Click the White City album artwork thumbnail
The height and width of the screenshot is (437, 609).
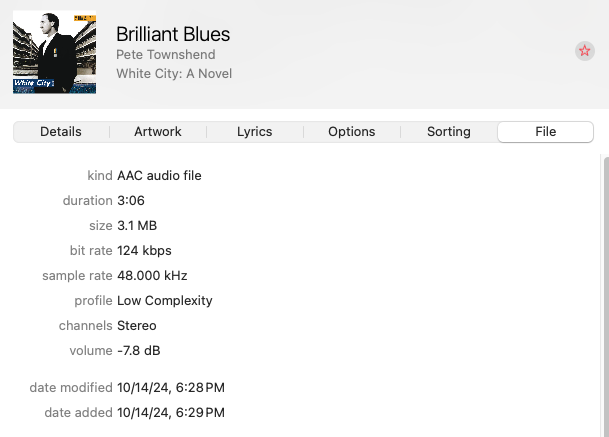[54, 52]
